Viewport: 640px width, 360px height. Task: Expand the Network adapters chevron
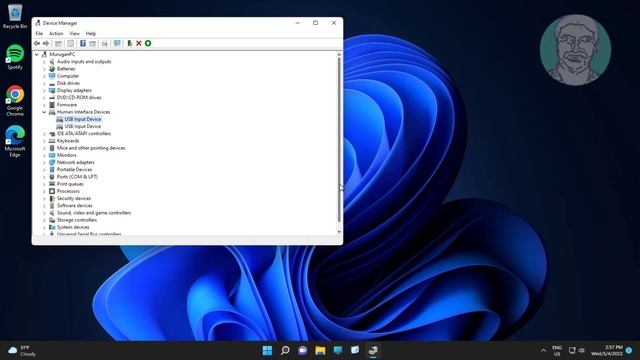44,162
